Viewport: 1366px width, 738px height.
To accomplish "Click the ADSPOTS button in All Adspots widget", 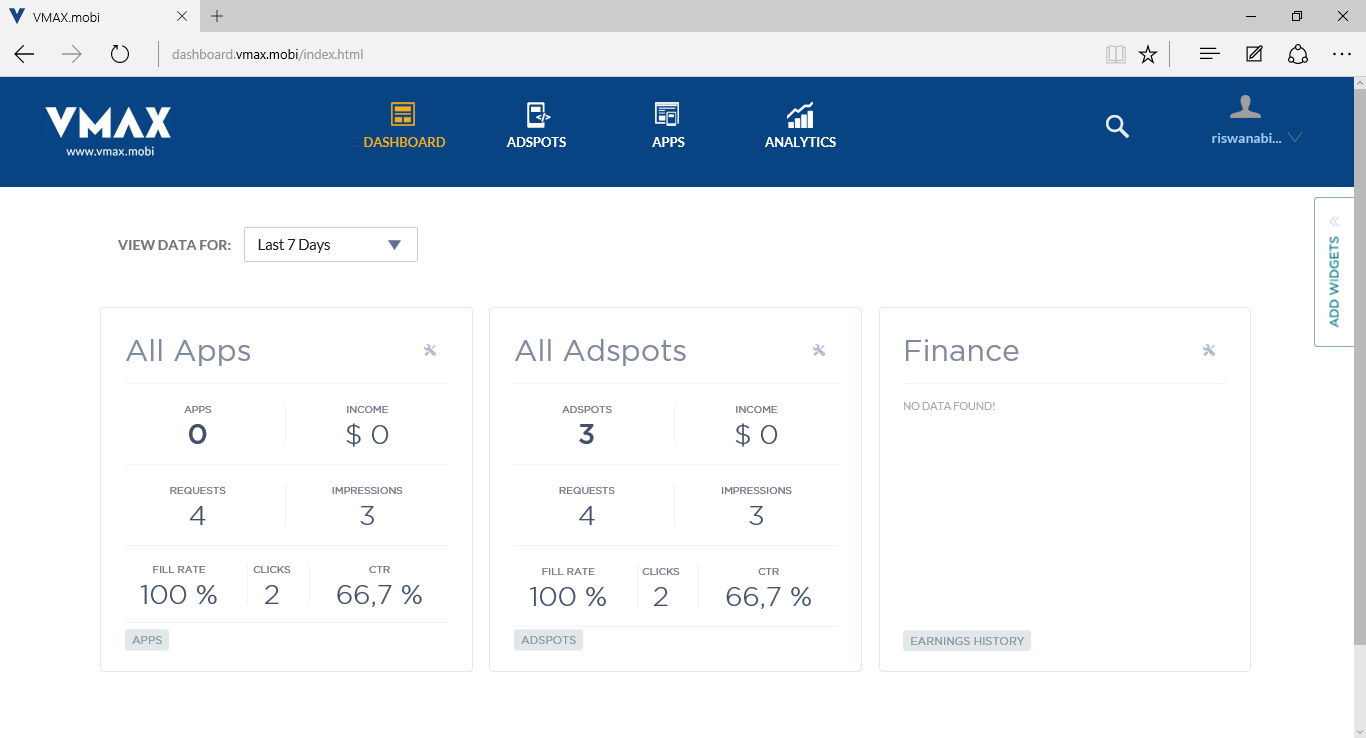I will click(549, 640).
